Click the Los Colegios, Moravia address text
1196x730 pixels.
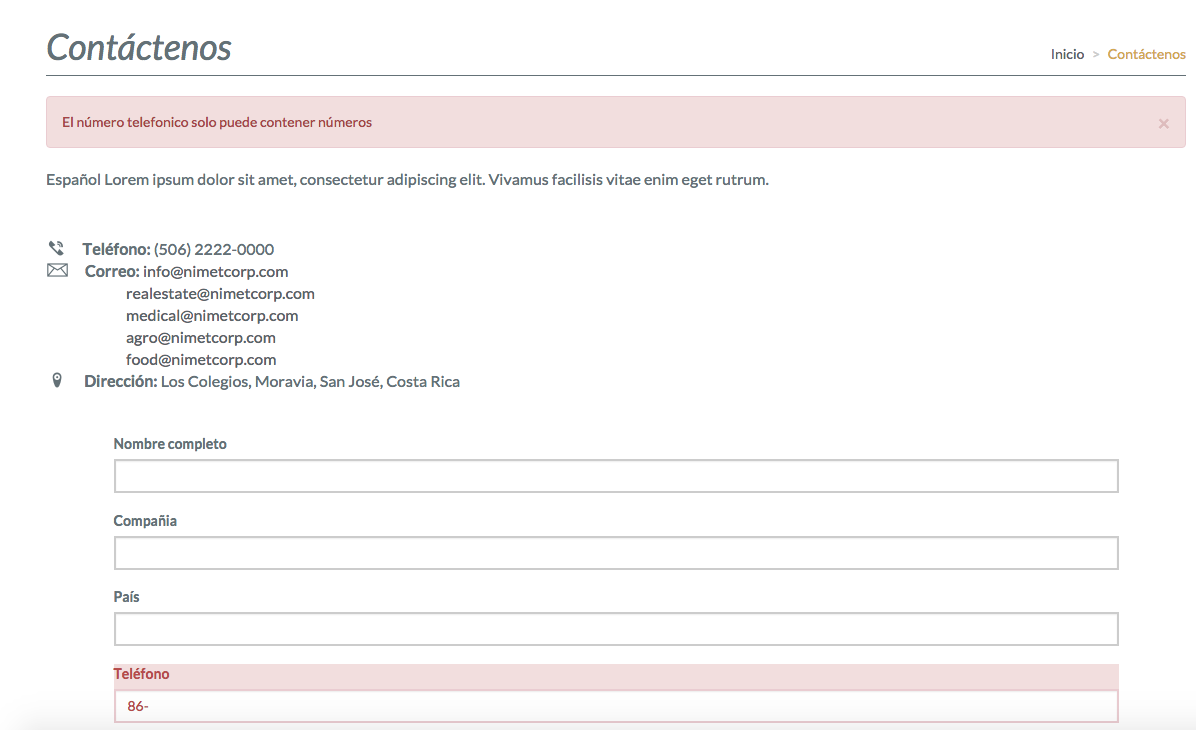pos(310,382)
